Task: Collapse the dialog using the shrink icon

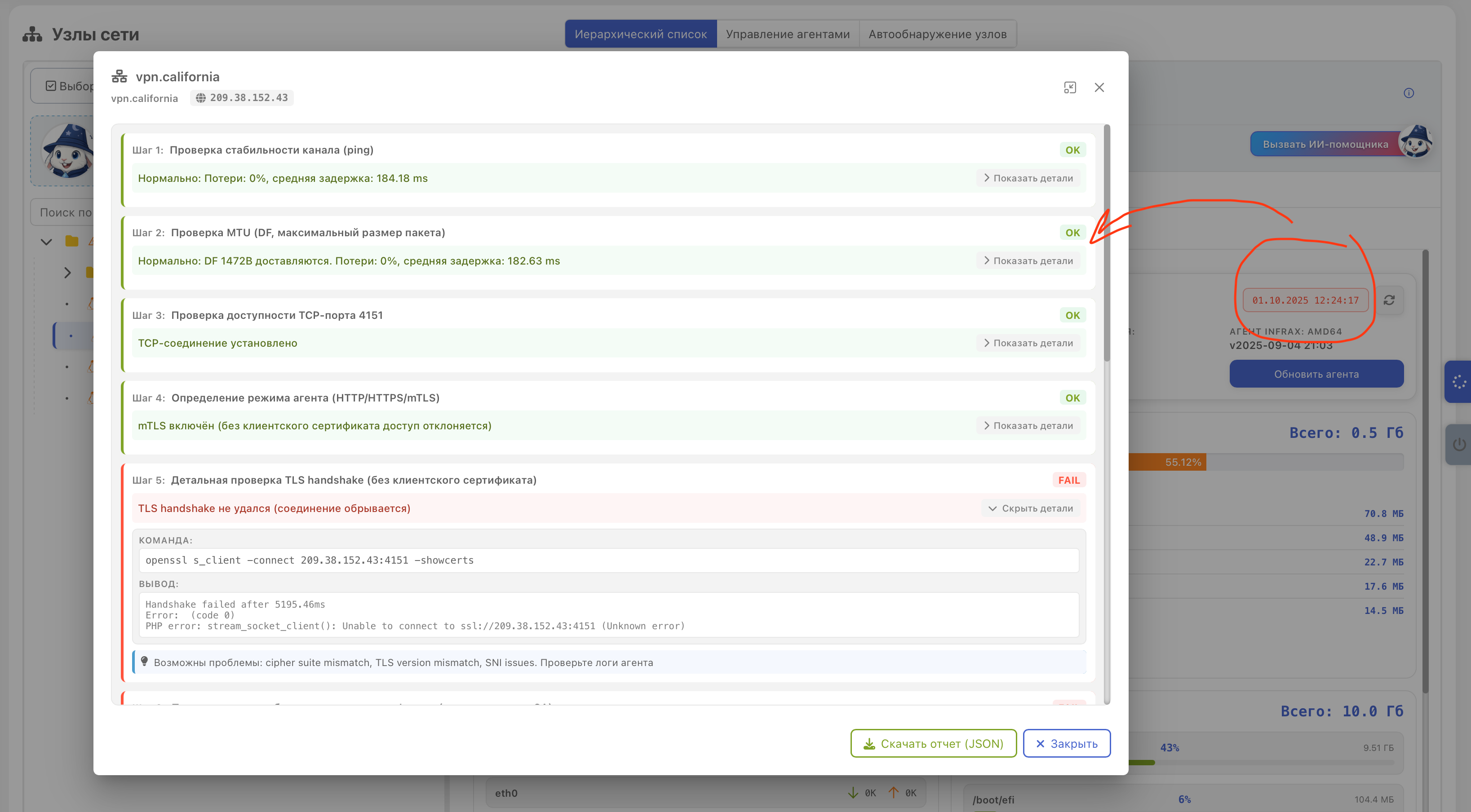Action: (x=1070, y=87)
